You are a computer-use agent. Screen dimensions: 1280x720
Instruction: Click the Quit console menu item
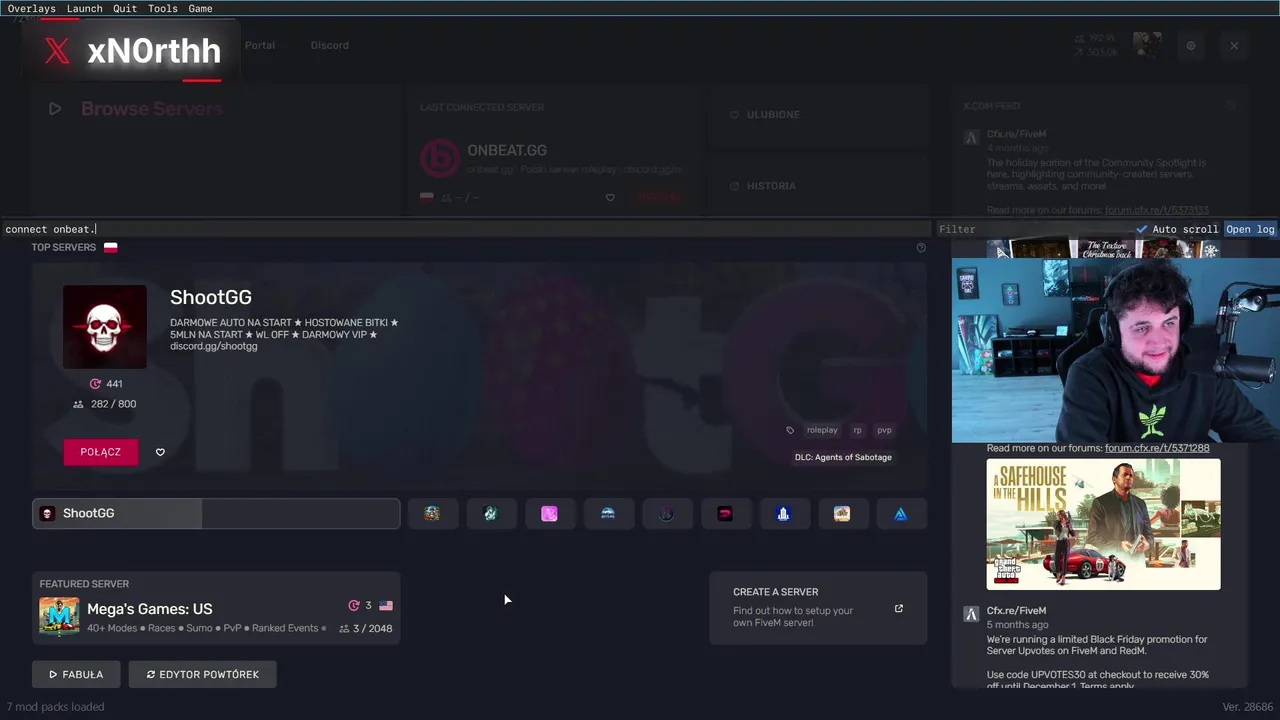coord(125,8)
